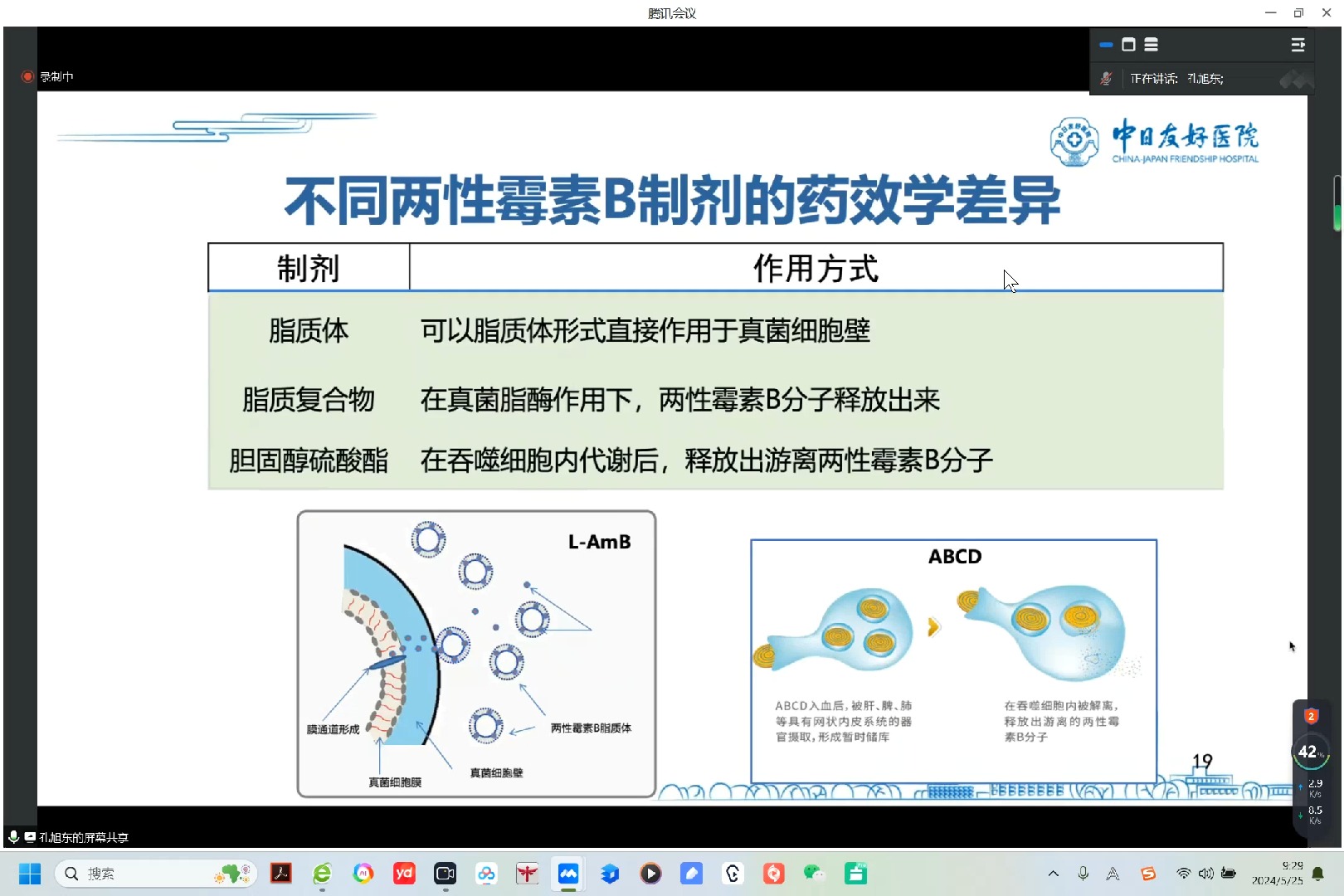Click 正在讲话 speaker name label
Image resolution: width=1344 pixels, height=896 pixels.
point(1176,79)
